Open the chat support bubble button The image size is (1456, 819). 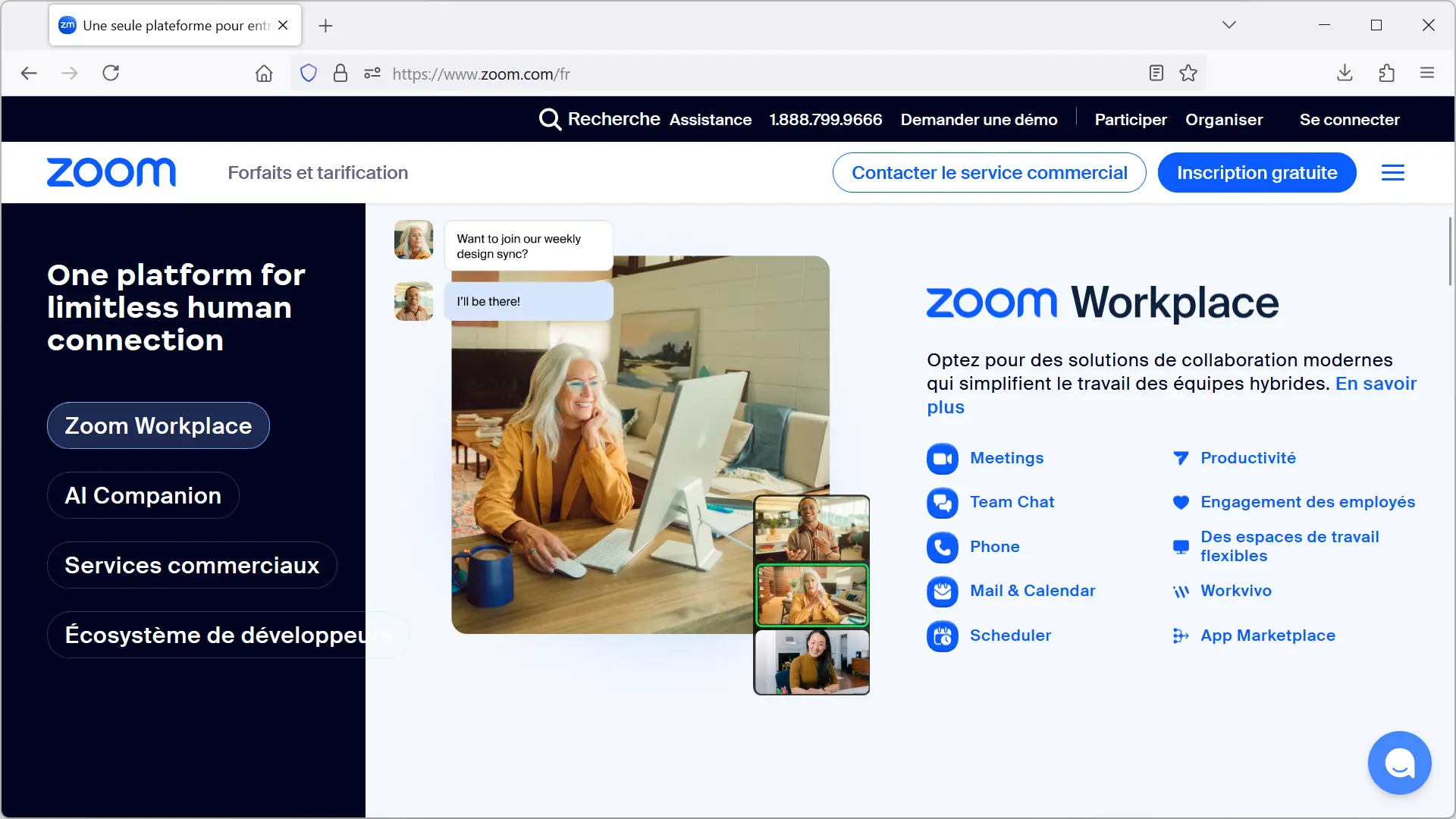(x=1399, y=763)
